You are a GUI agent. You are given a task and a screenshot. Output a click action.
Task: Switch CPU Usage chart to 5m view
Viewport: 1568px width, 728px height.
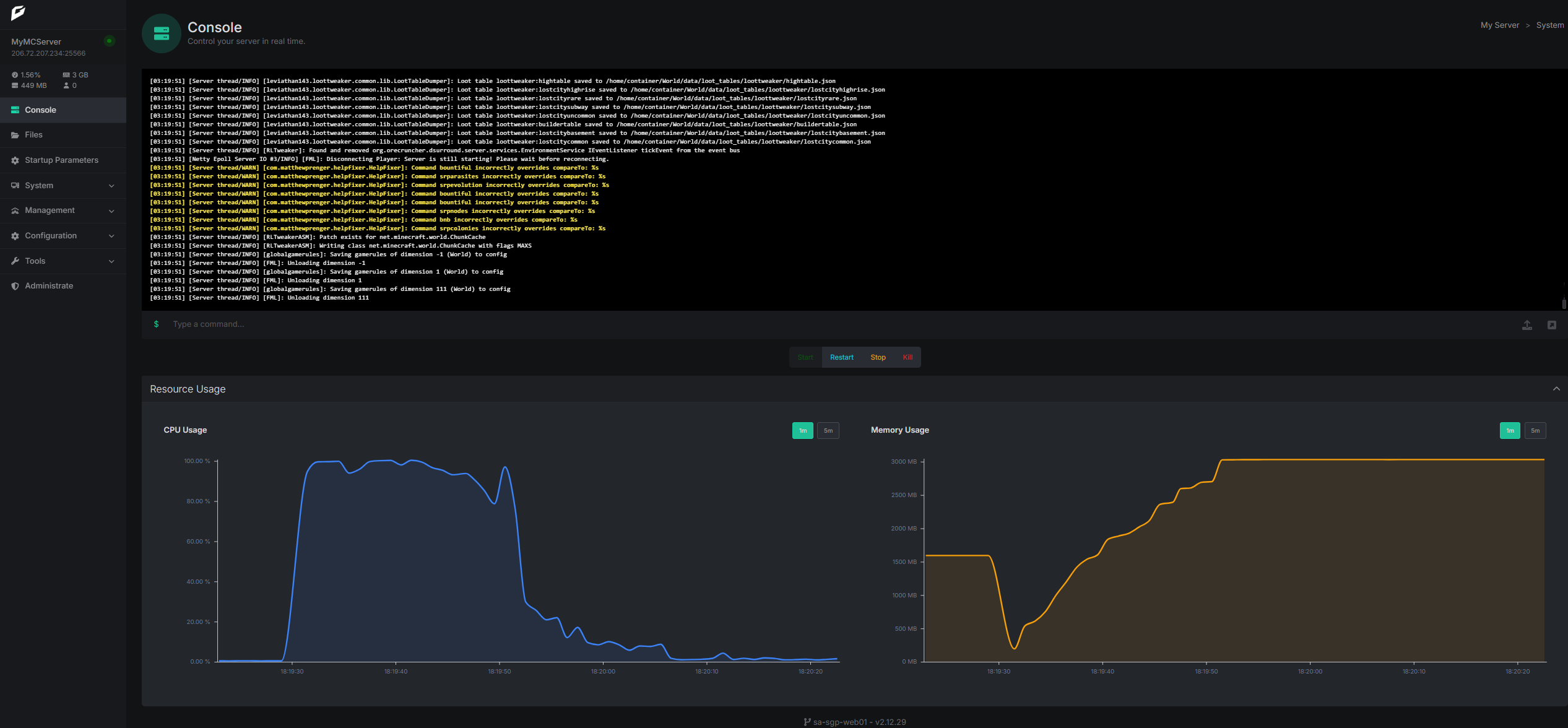[828, 430]
